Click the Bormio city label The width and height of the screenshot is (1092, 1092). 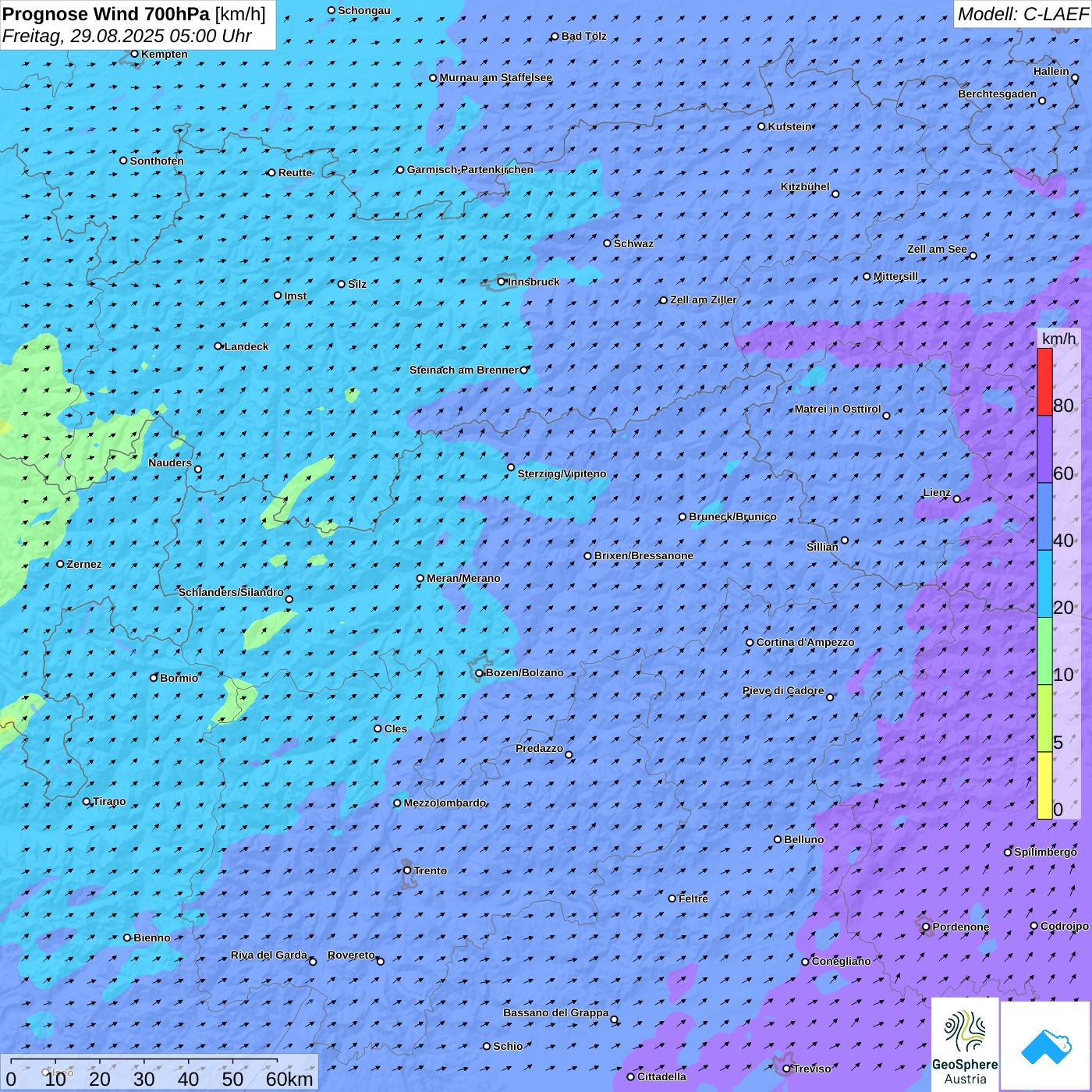pos(179,678)
